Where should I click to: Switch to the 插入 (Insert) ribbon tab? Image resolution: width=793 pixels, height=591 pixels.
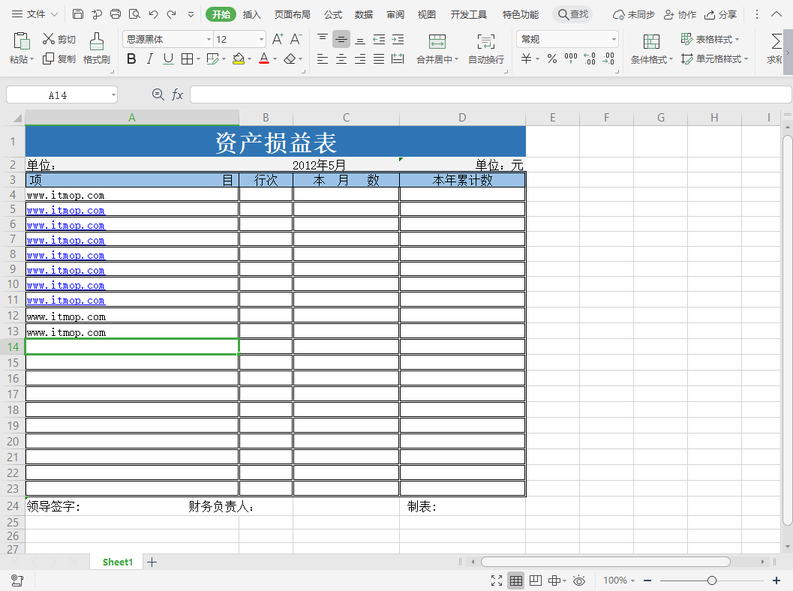[252, 15]
